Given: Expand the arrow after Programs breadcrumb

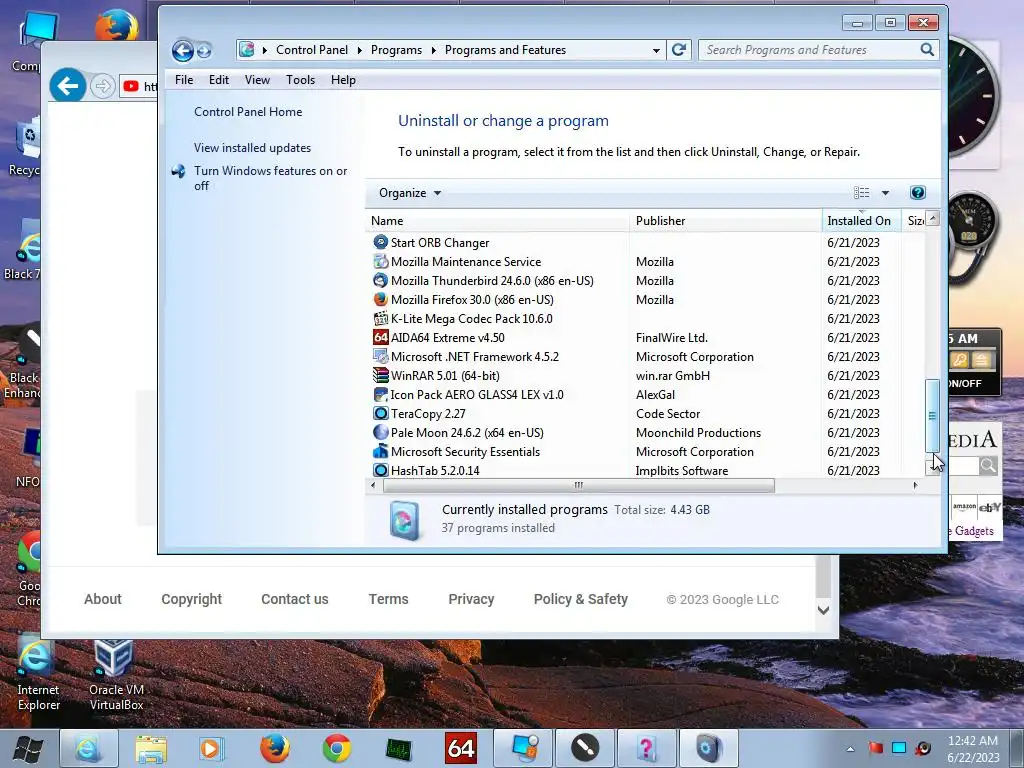Looking at the screenshot, I should (x=433, y=50).
